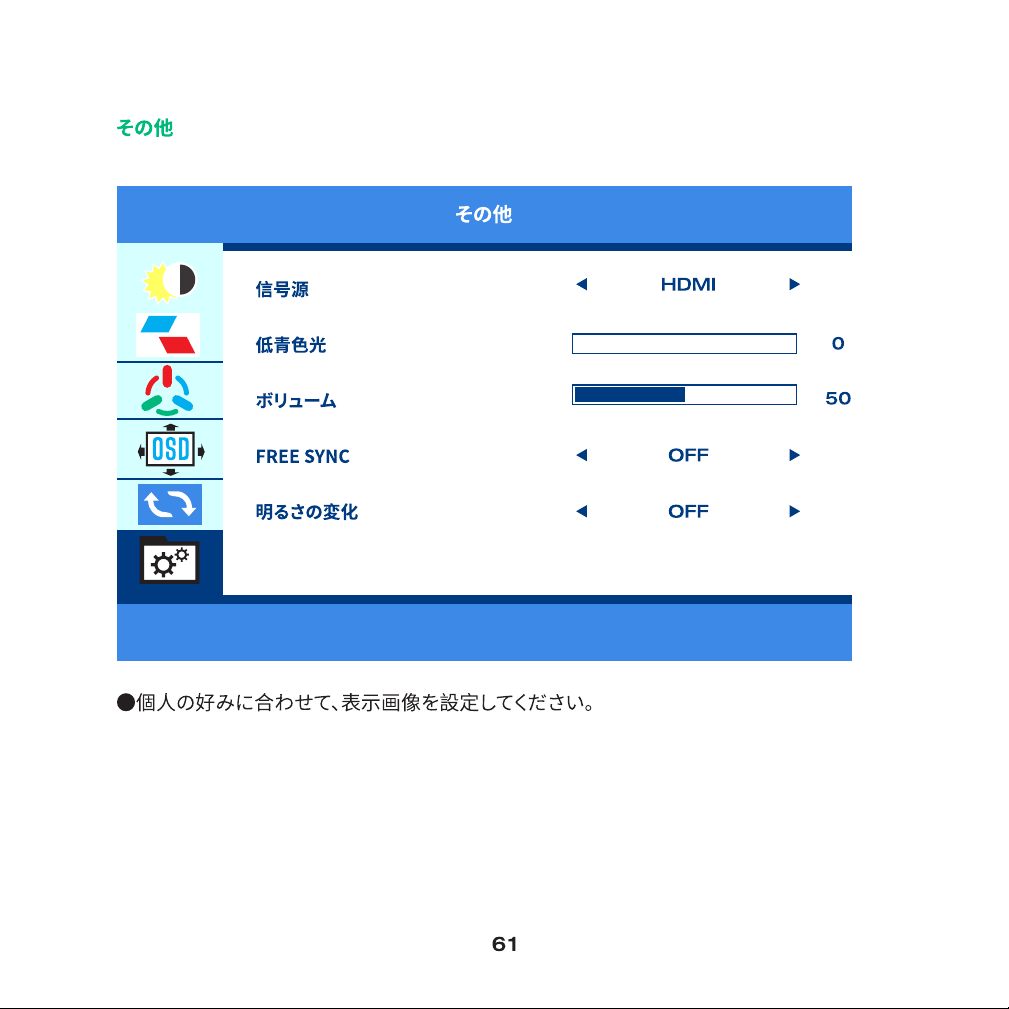
Task: Select the FREE SYNC menu row label
Action: click(x=302, y=456)
